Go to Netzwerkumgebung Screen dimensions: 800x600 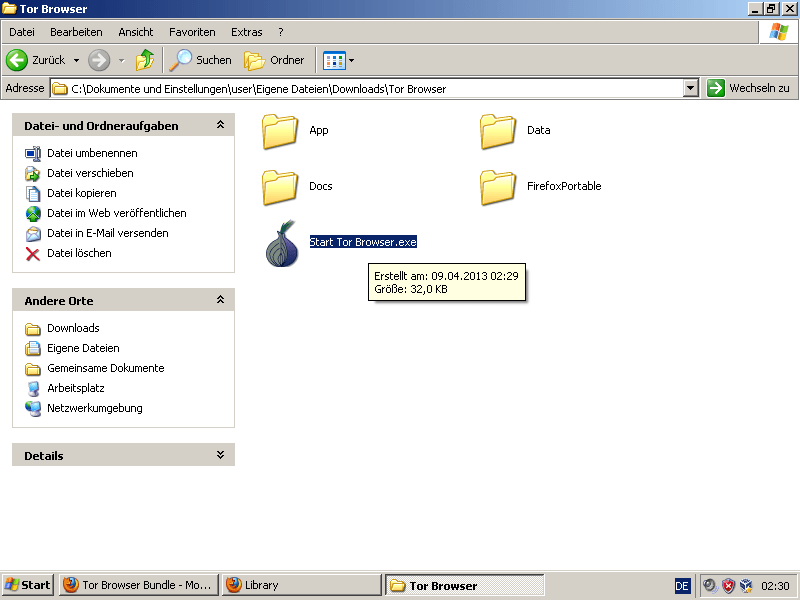[94, 408]
